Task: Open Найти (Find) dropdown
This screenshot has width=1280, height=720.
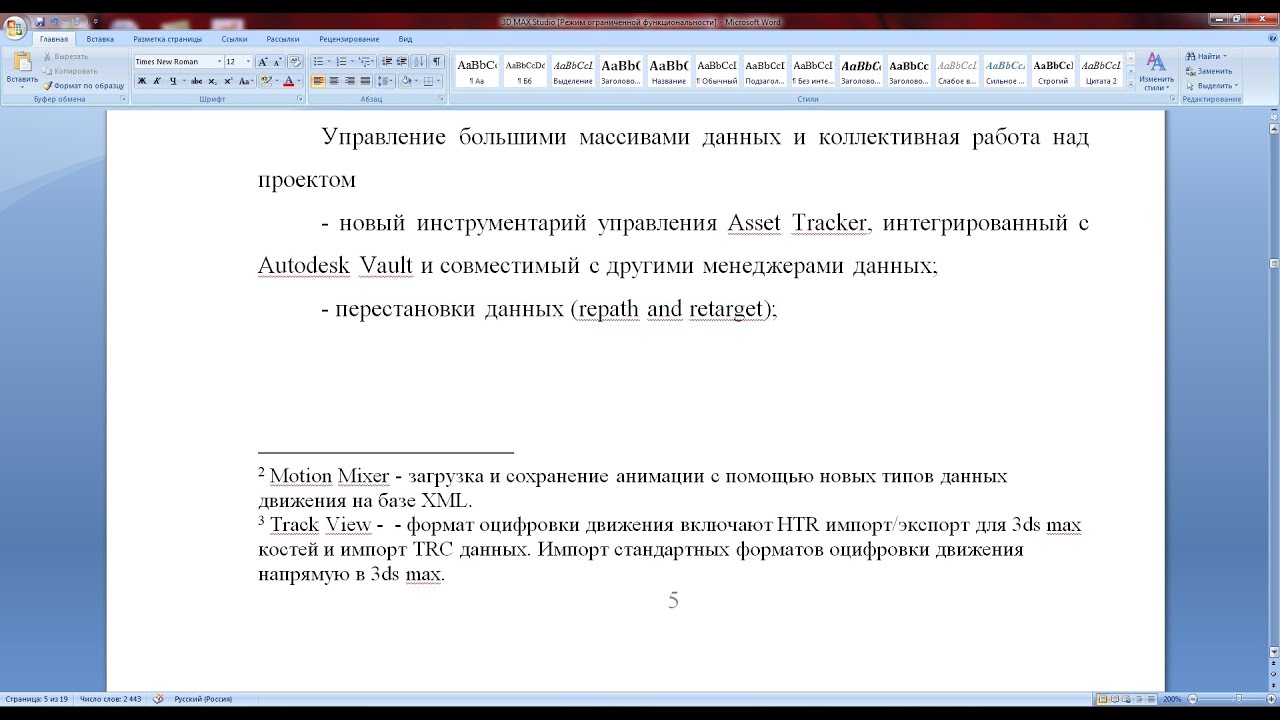Action: (1206, 56)
